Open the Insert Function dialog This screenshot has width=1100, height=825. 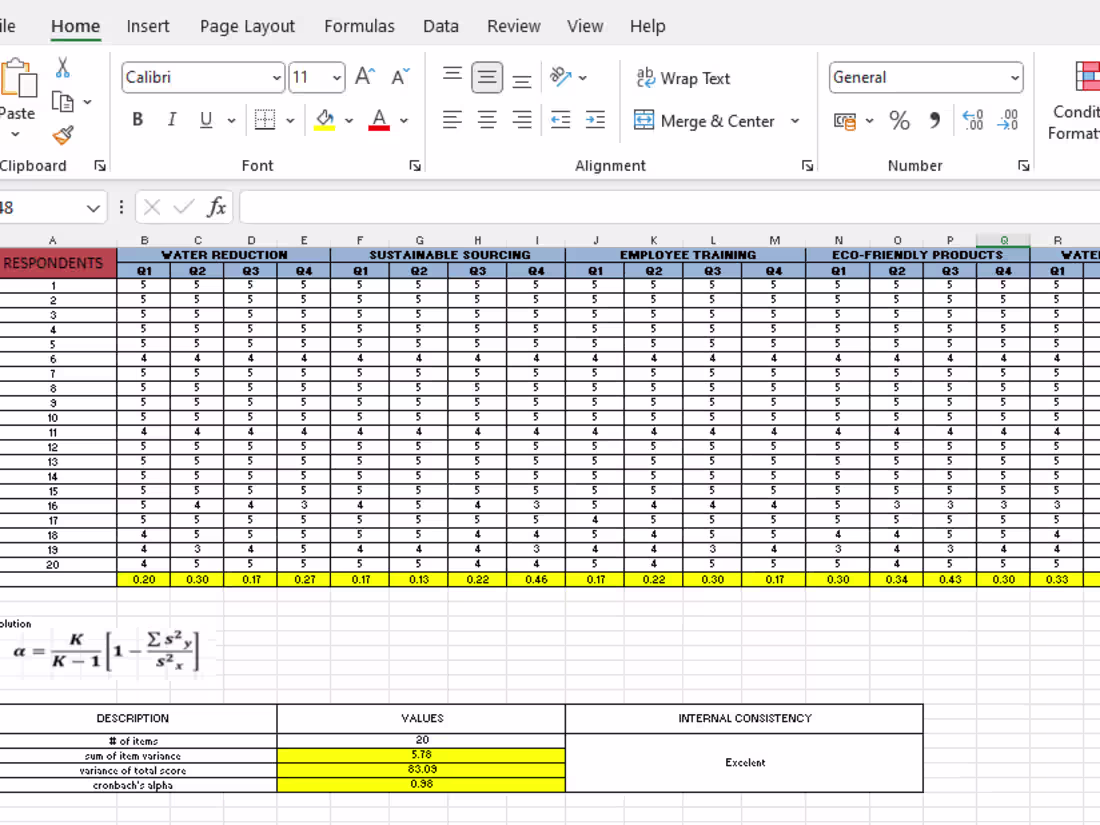(x=214, y=207)
